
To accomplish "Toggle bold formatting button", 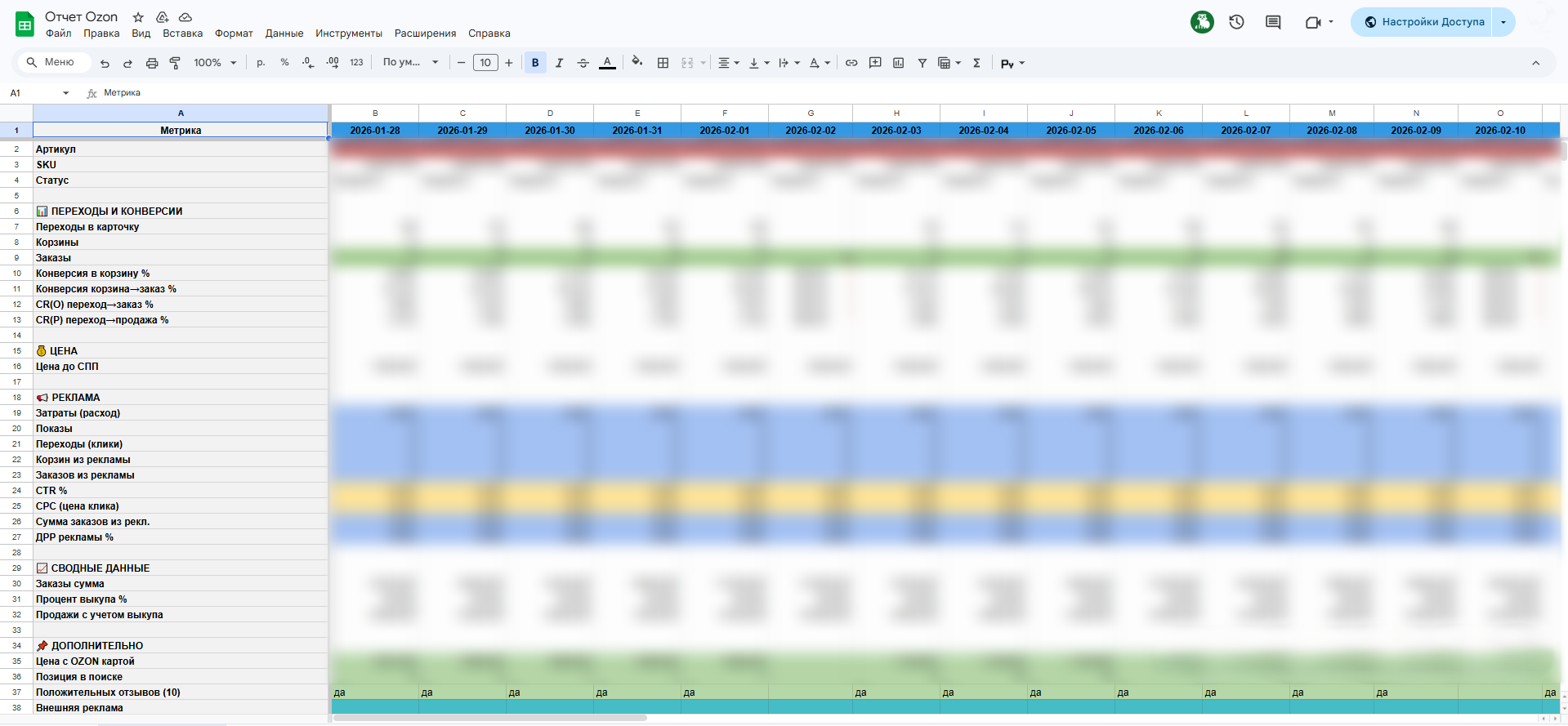I will (x=535, y=63).
